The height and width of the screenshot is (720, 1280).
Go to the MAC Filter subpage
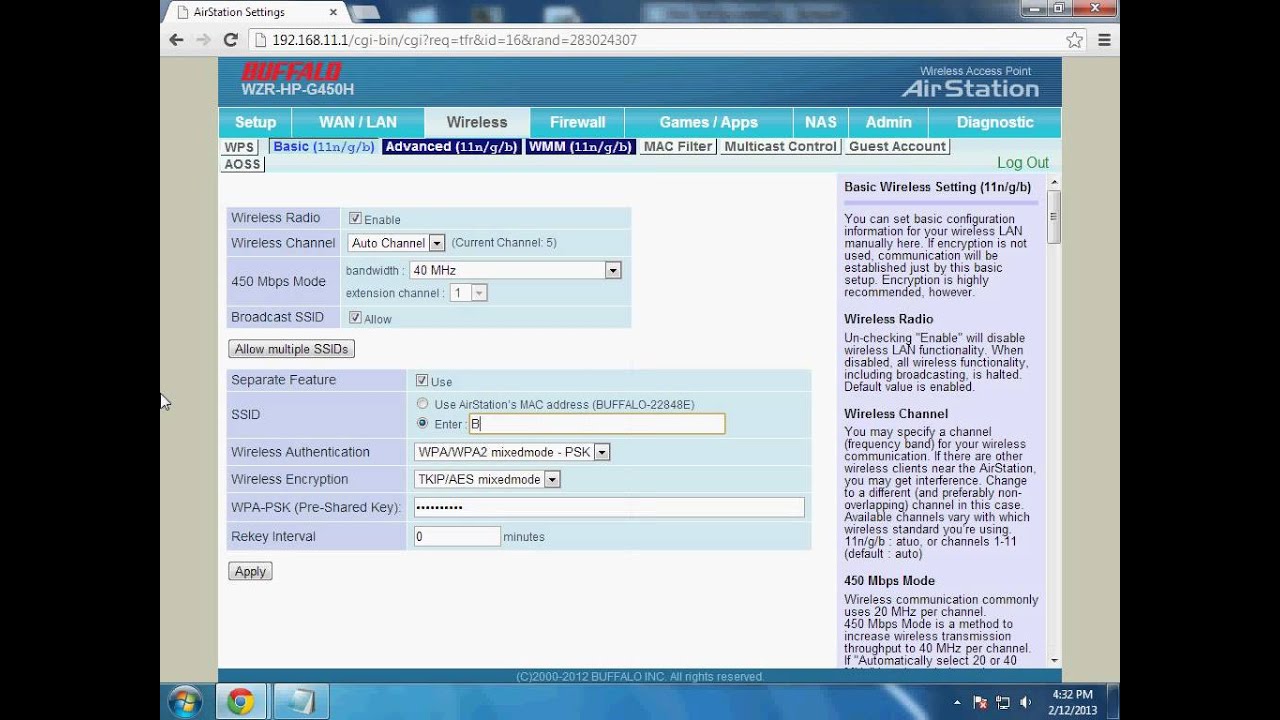[678, 147]
